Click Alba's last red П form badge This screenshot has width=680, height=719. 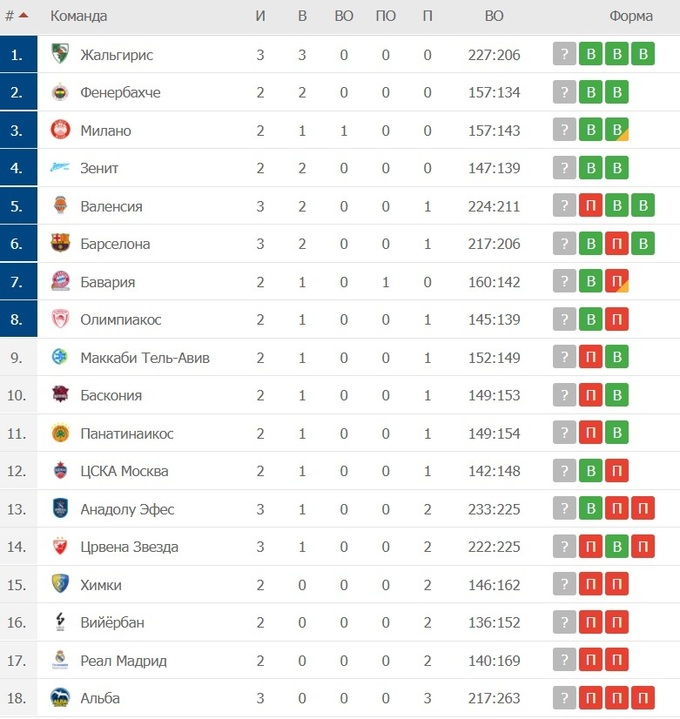pos(643,698)
